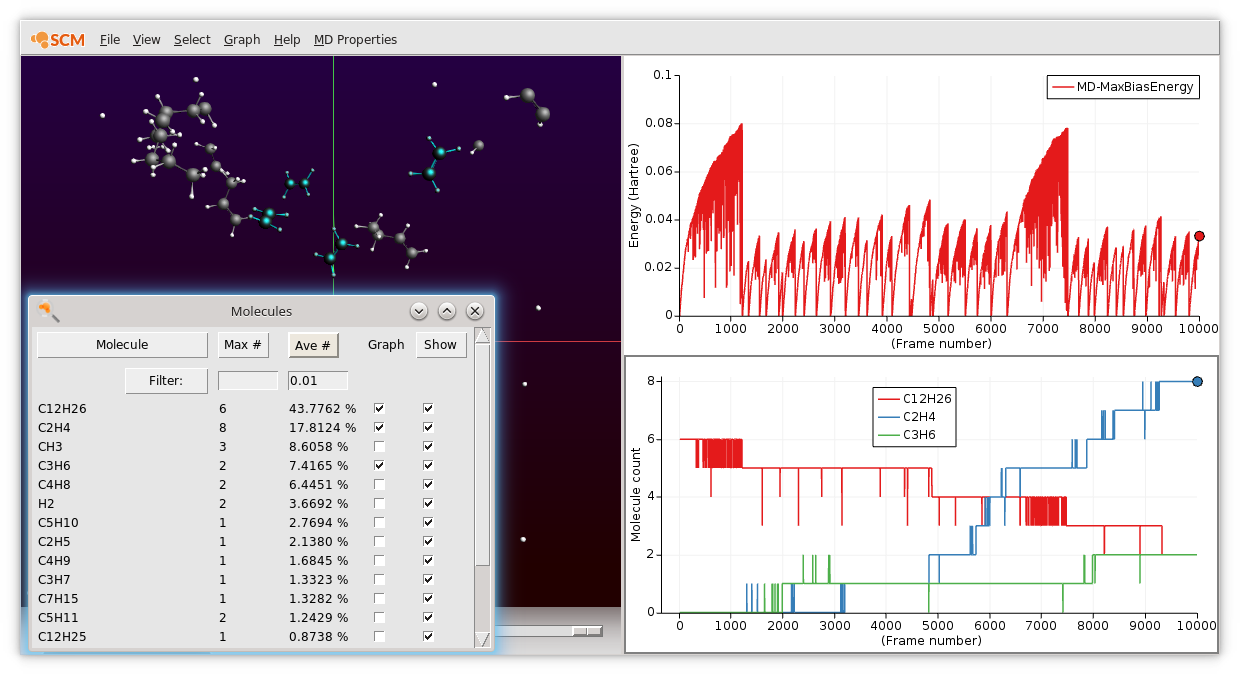Enable Graph checkbox for CH3

tap(379, 447)
